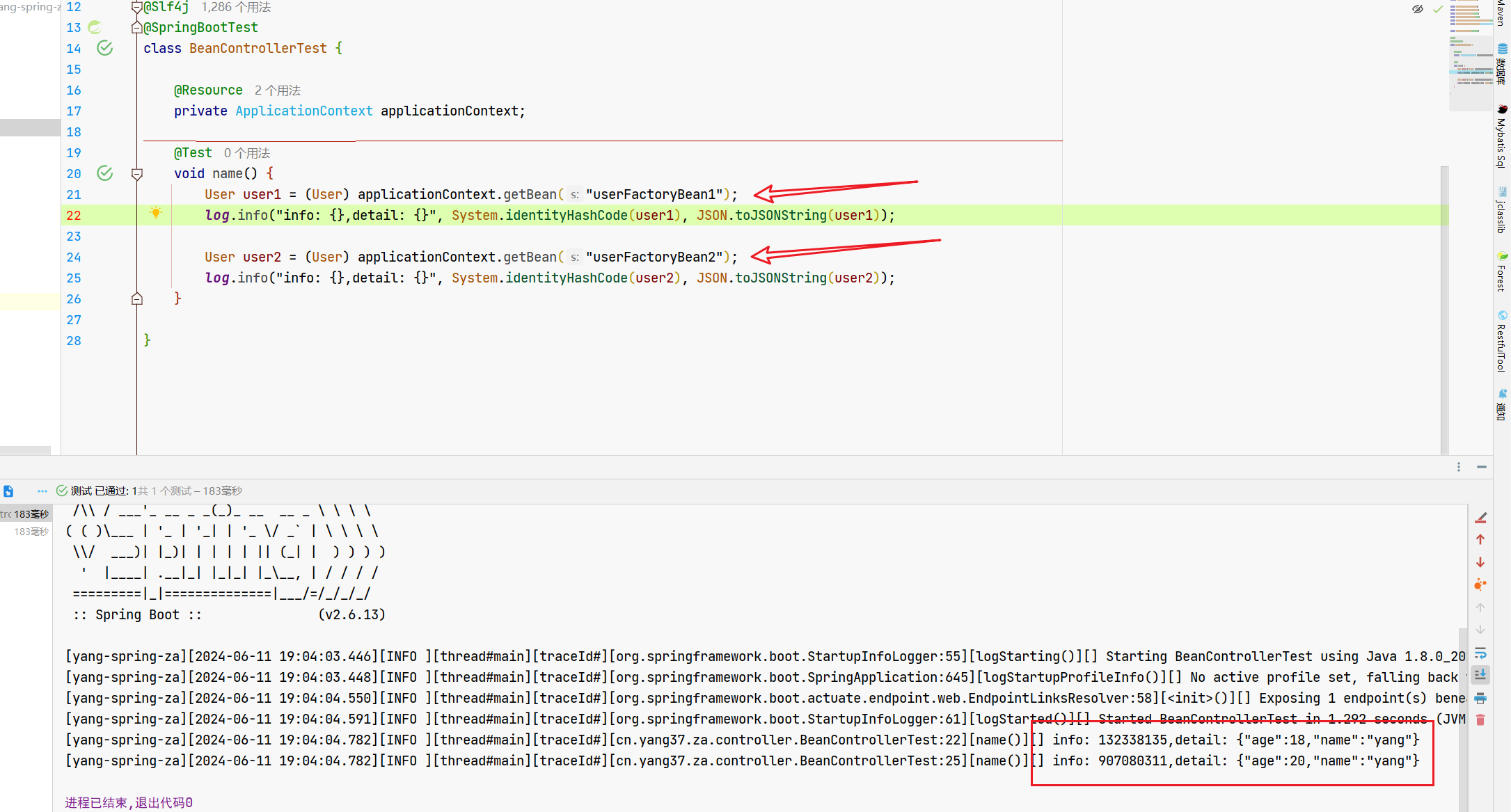Toggle the reader mode eye icon in editor

tap(1418, 9)
